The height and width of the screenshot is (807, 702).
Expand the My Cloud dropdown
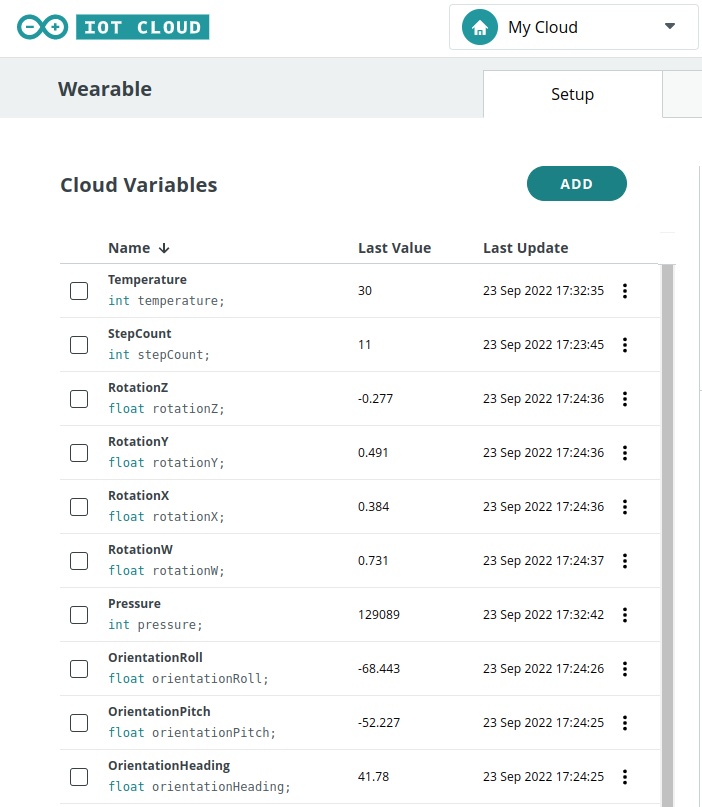tap(670, 27)
